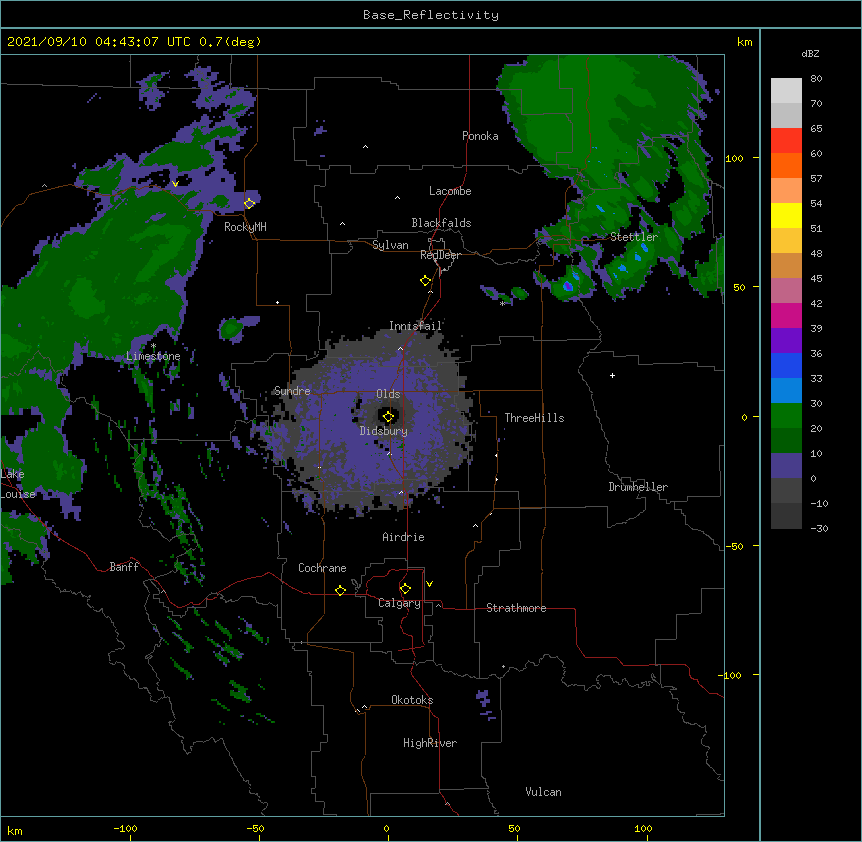Click the yellow diamond marker above Calgary label

405,588
